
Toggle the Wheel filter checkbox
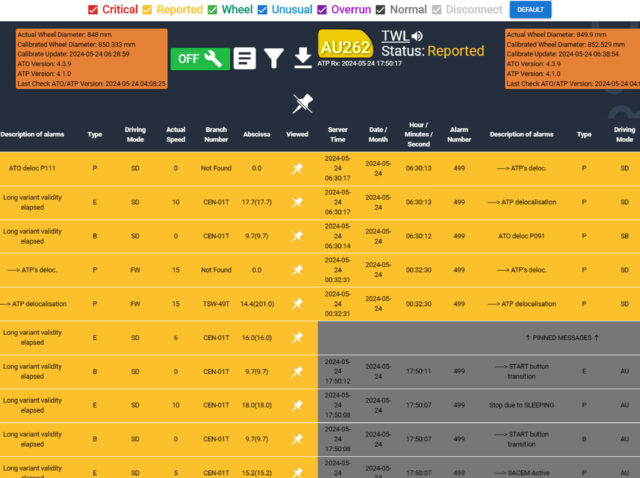[x=212, y=10]
